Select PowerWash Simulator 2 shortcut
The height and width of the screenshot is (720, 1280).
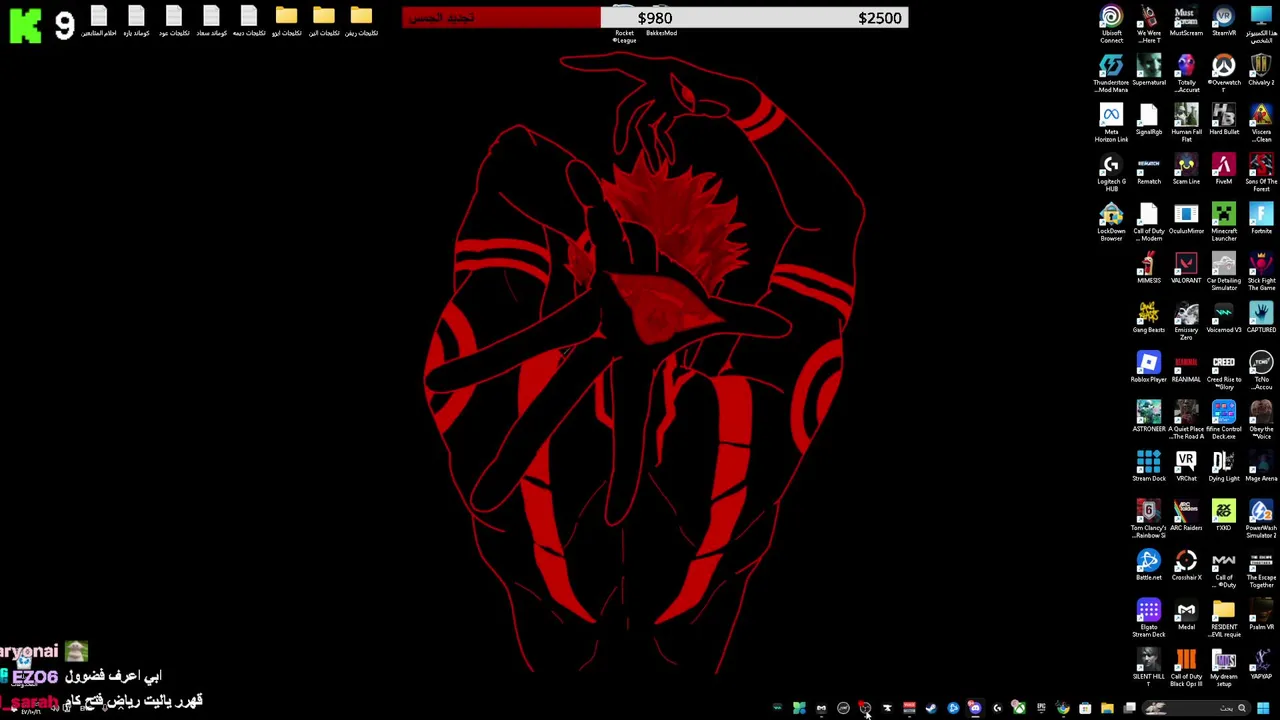coord(1261,519)
